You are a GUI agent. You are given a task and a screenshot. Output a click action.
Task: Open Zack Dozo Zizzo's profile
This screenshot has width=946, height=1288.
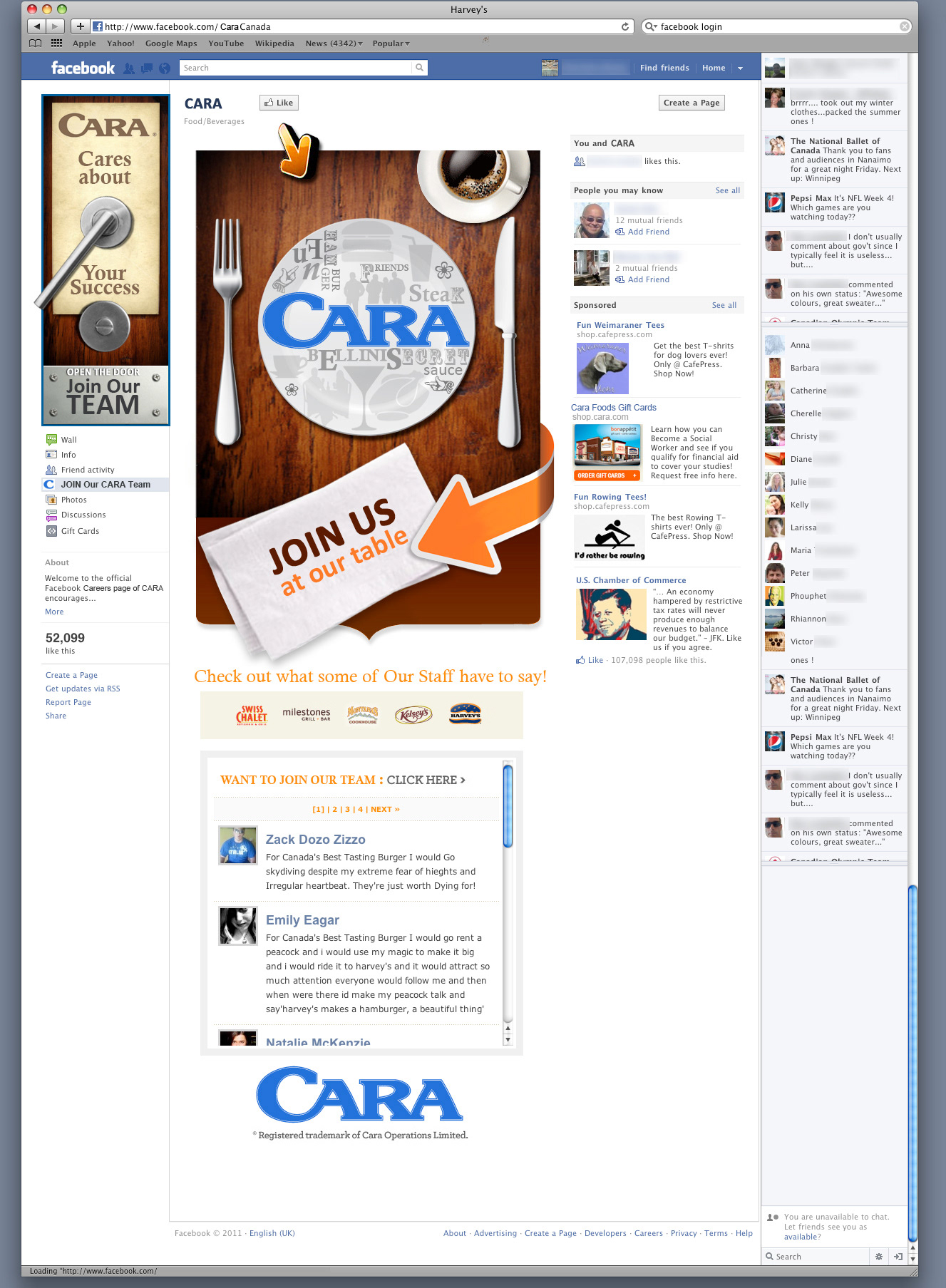point(315,840)
